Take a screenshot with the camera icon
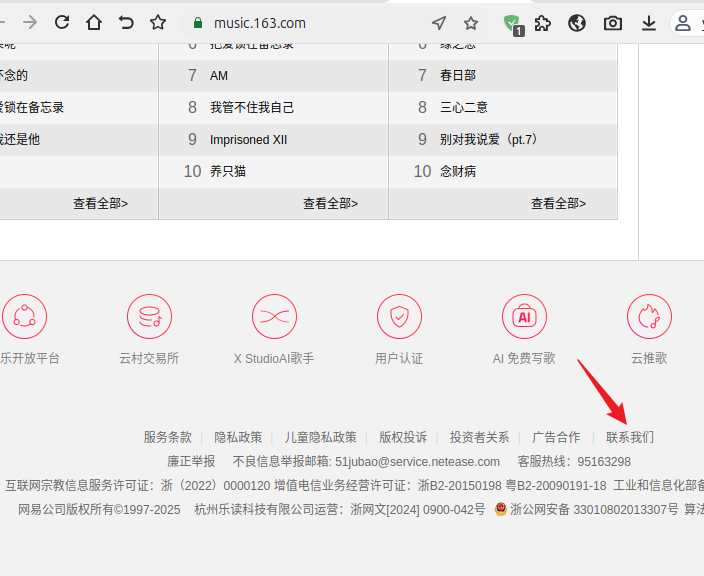The image size is (704, 576). pos(612,23)
